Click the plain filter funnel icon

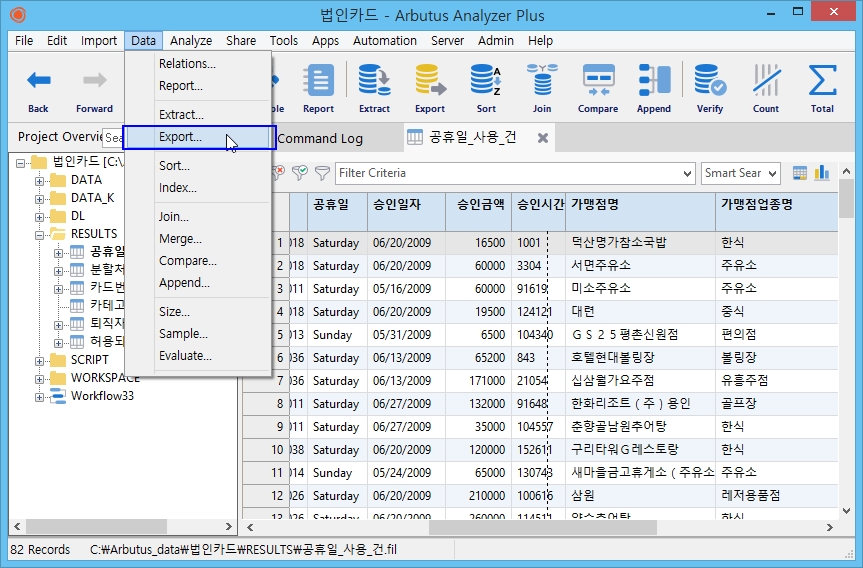(322, 173)
